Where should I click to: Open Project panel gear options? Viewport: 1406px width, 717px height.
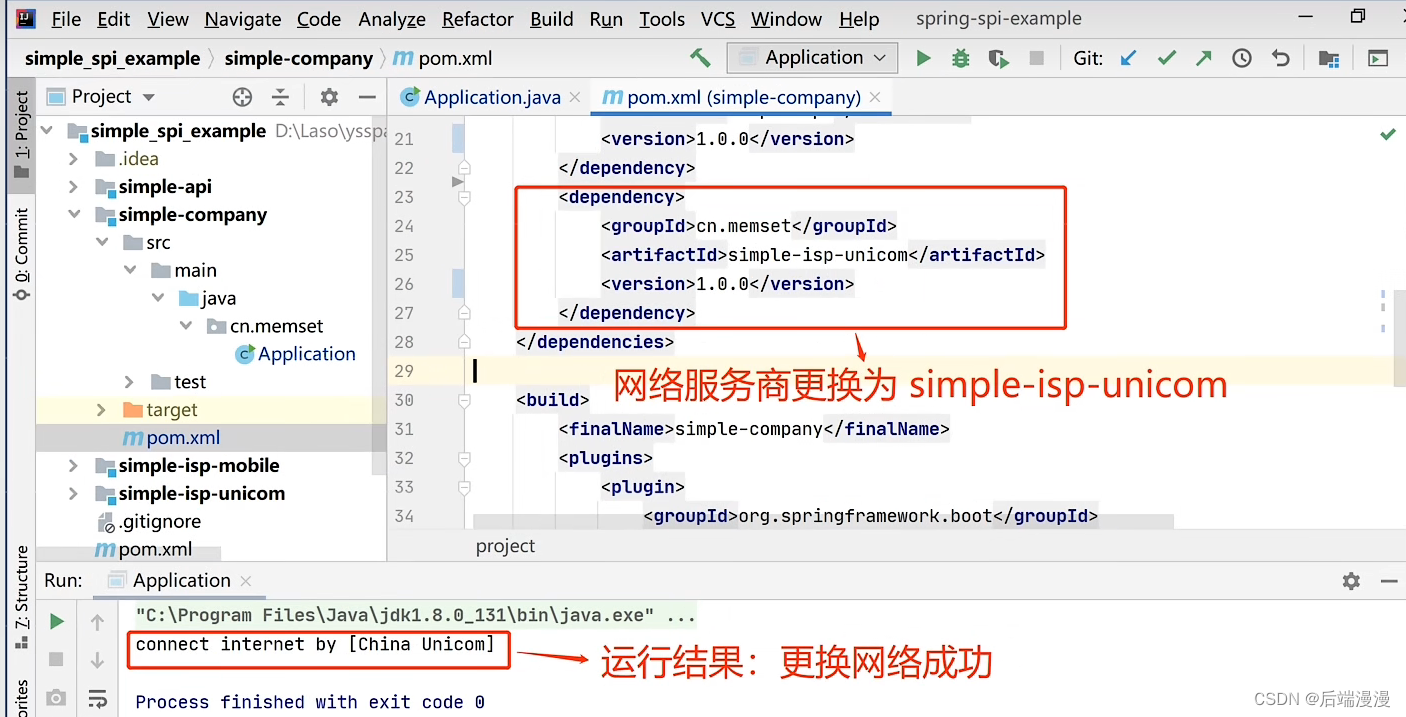point(329,97)
